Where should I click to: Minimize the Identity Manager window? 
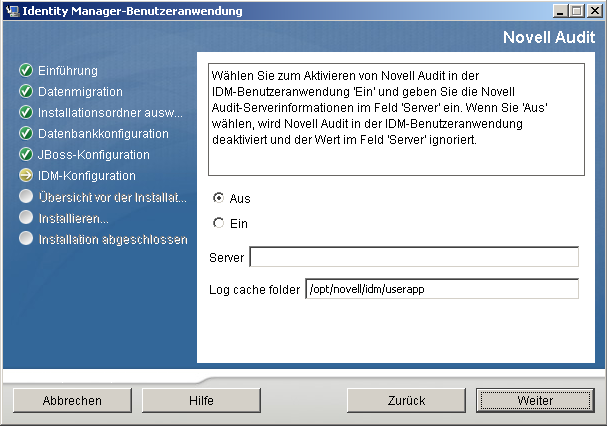pos(559,11)
